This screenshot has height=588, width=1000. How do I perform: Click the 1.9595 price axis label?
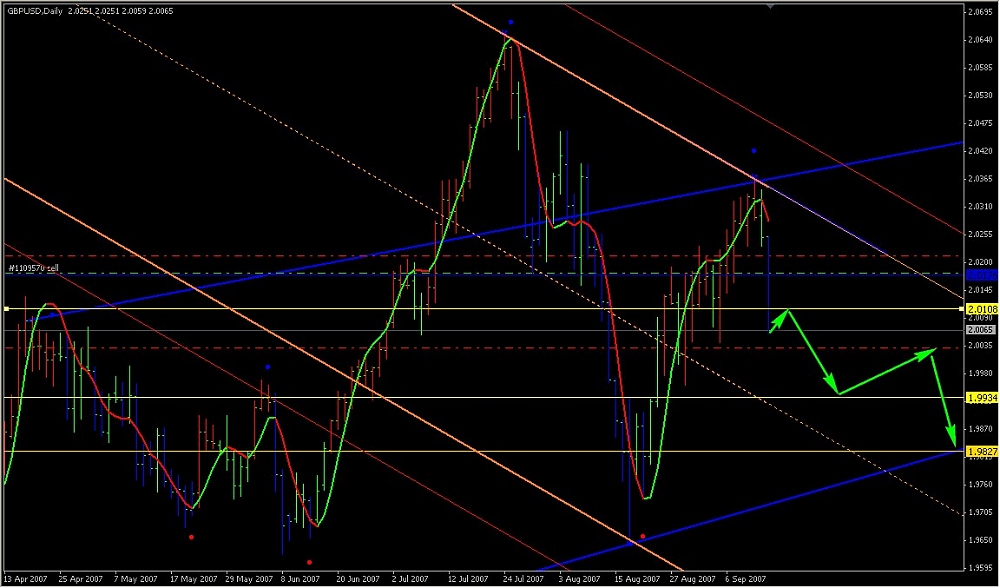point(982,568)
